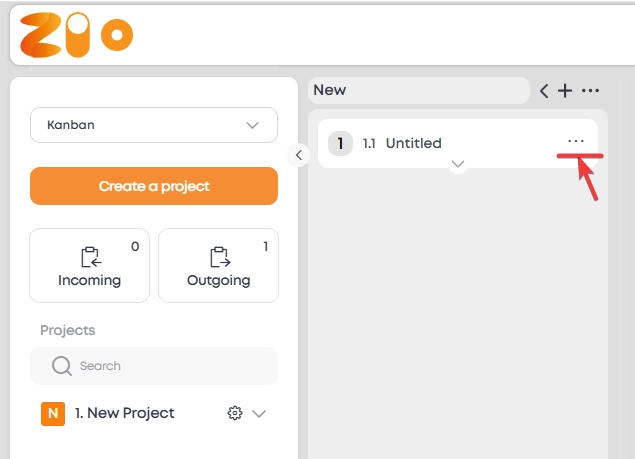Open the Kanban view dropdown

(153, 125)
